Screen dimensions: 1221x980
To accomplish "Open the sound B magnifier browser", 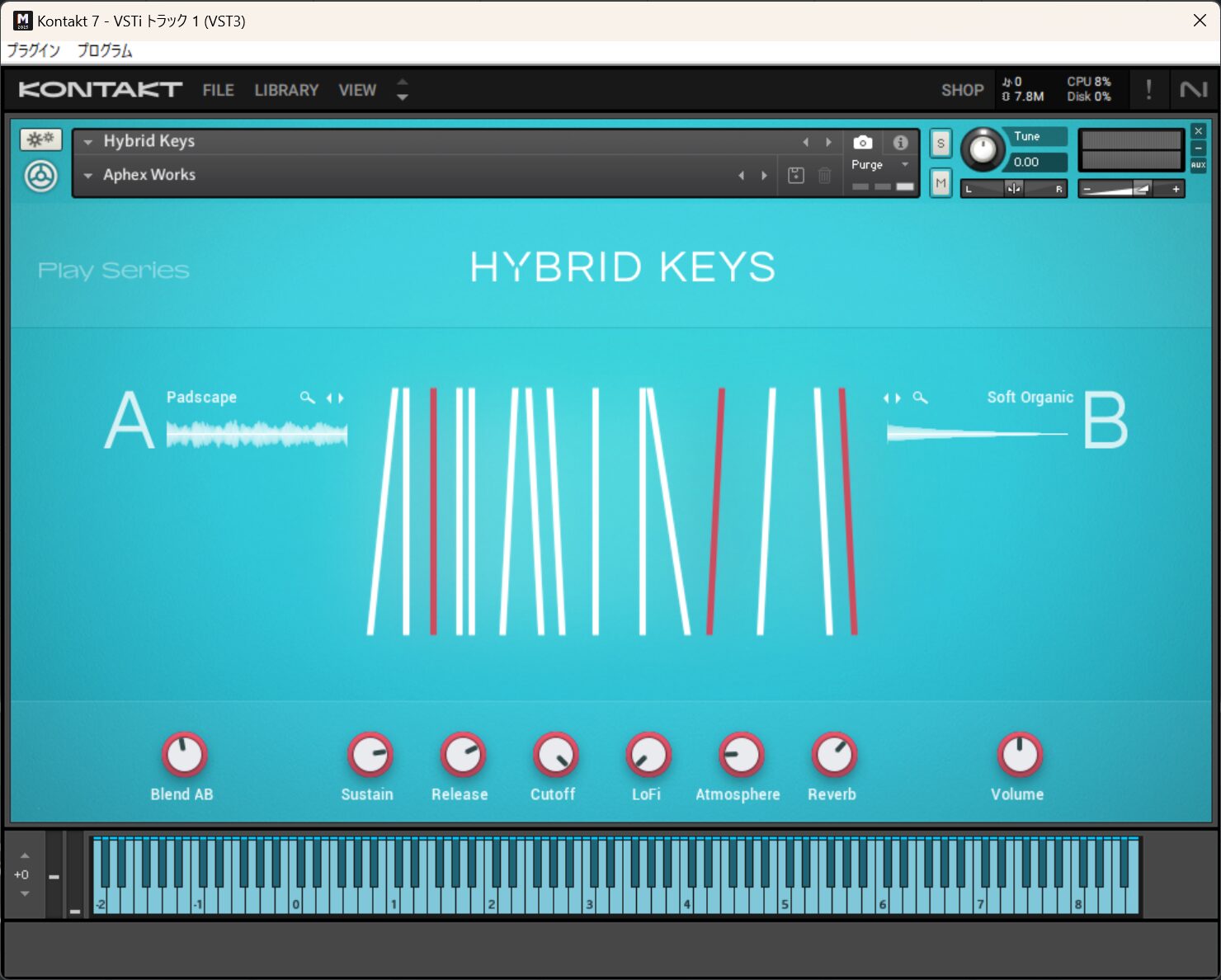I will (920, 398).
